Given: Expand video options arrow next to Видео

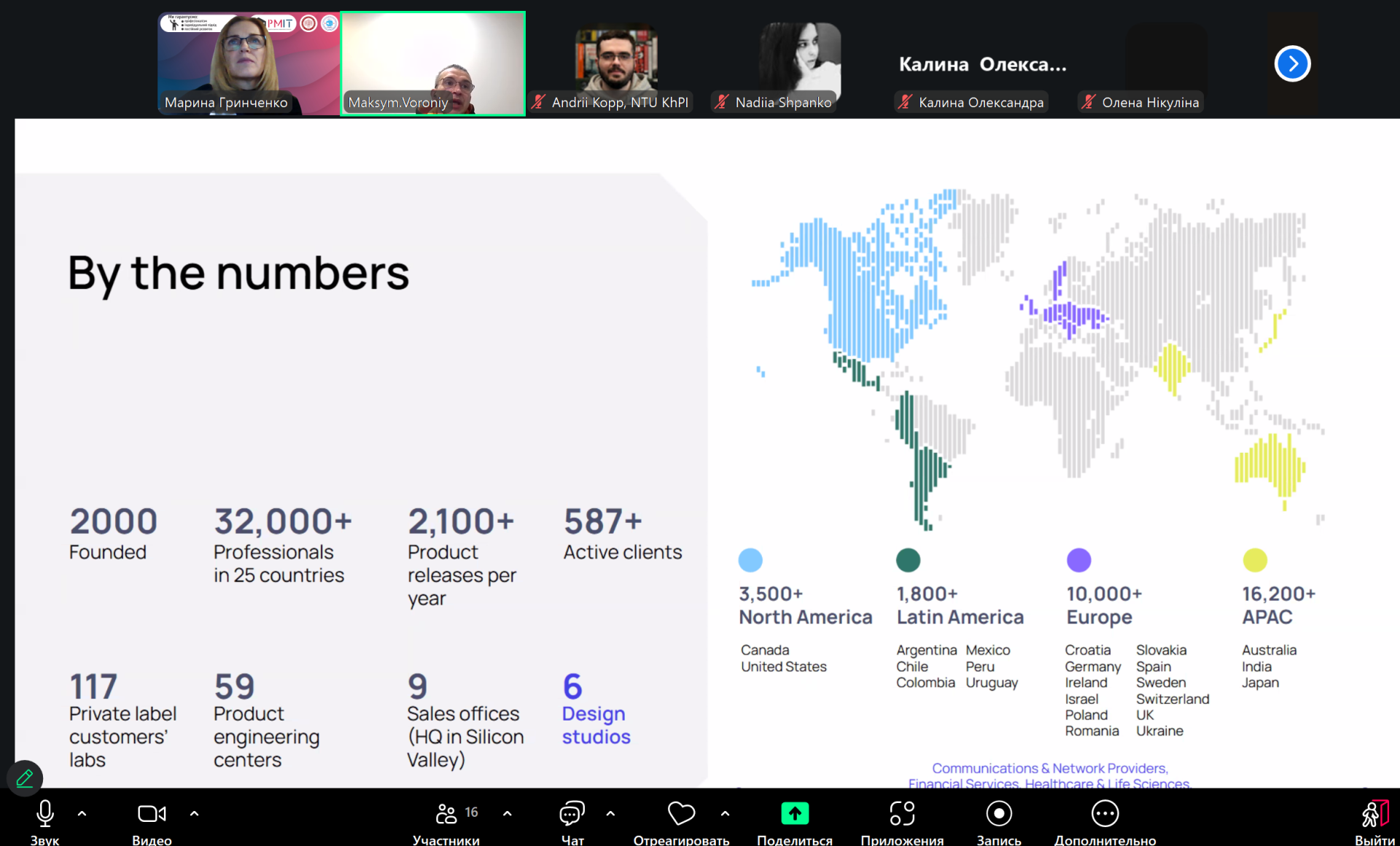Looking at the screenshot, I should click(194, 813).
